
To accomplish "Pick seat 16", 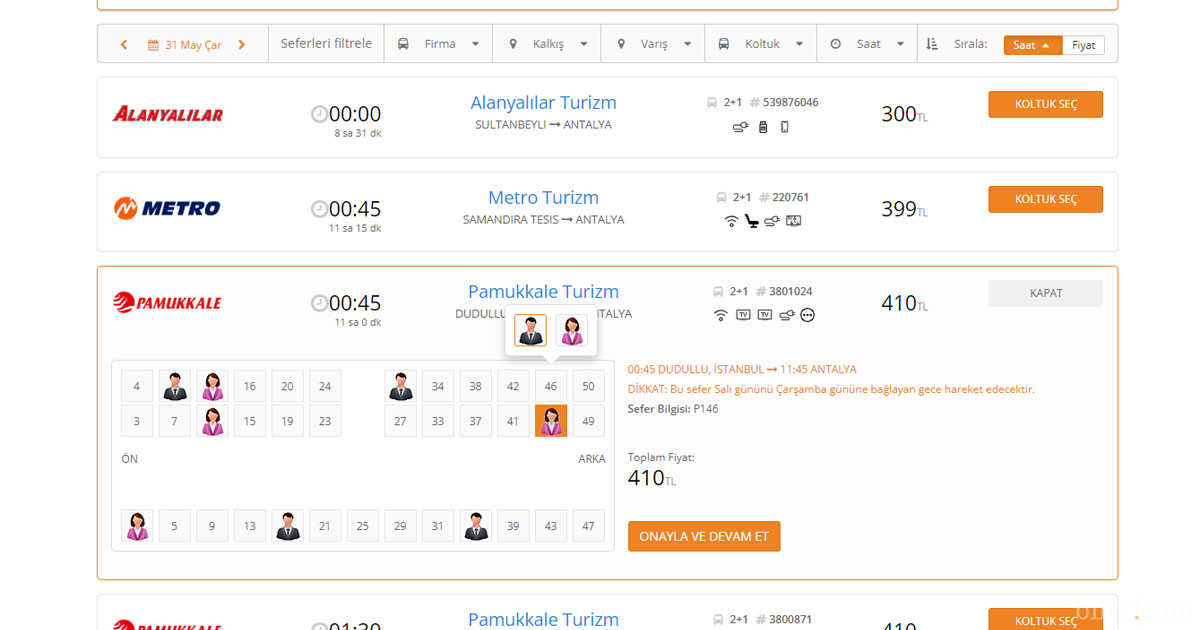I will pyautogui.click(x=250, y=386).
